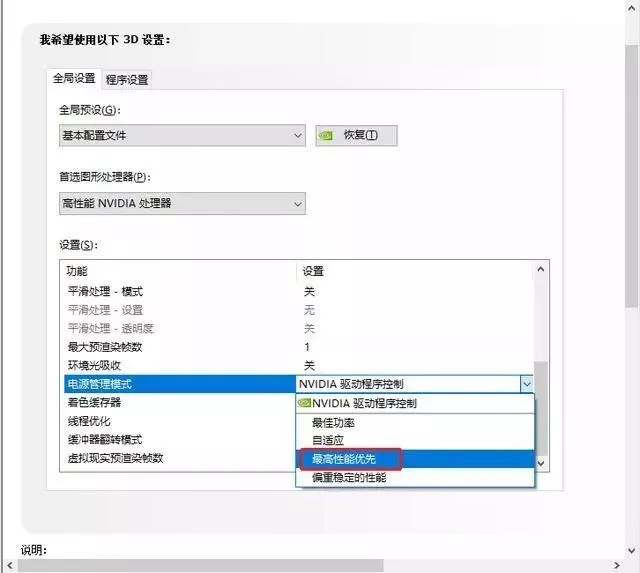Select the 全局设置 tab
The image size is (640, 573).
tap(74, 78)
